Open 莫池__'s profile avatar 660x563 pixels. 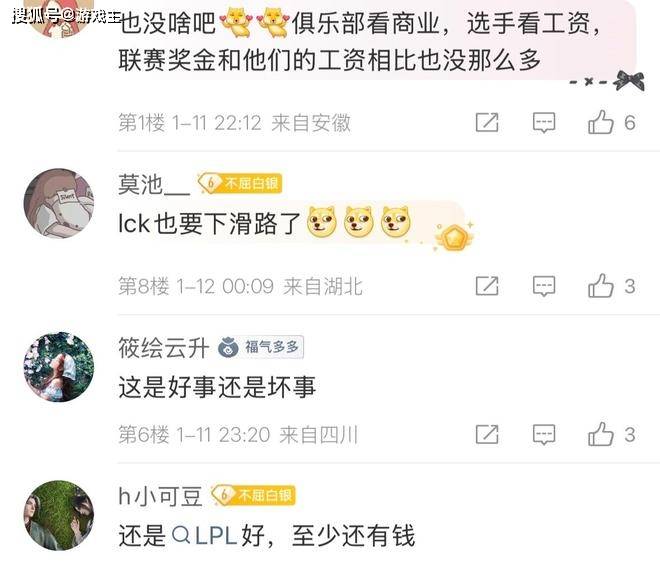pos(59,203)
